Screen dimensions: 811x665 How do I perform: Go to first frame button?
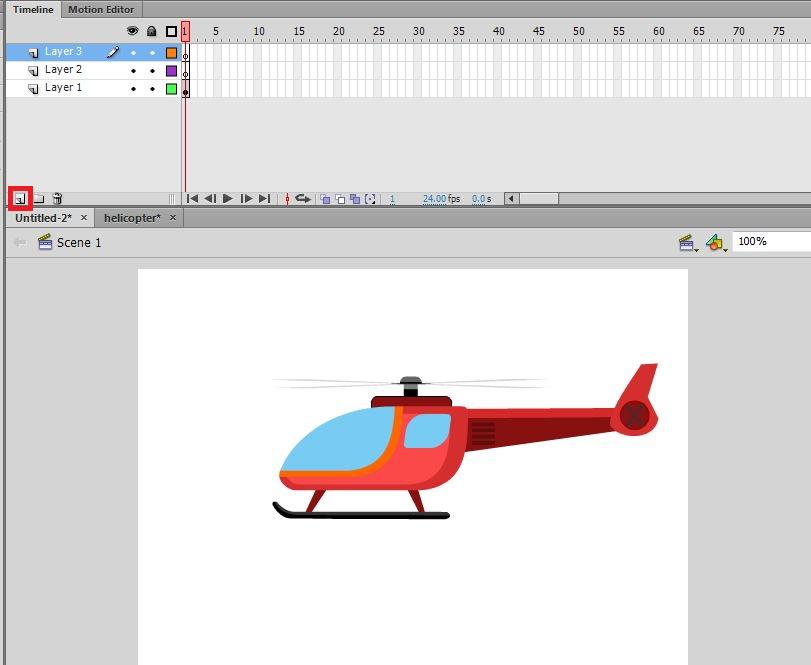[193, 199]
